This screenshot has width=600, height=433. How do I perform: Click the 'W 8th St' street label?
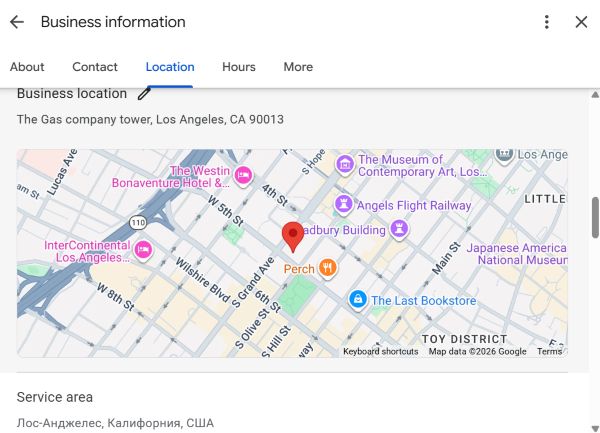click(116, 296)
